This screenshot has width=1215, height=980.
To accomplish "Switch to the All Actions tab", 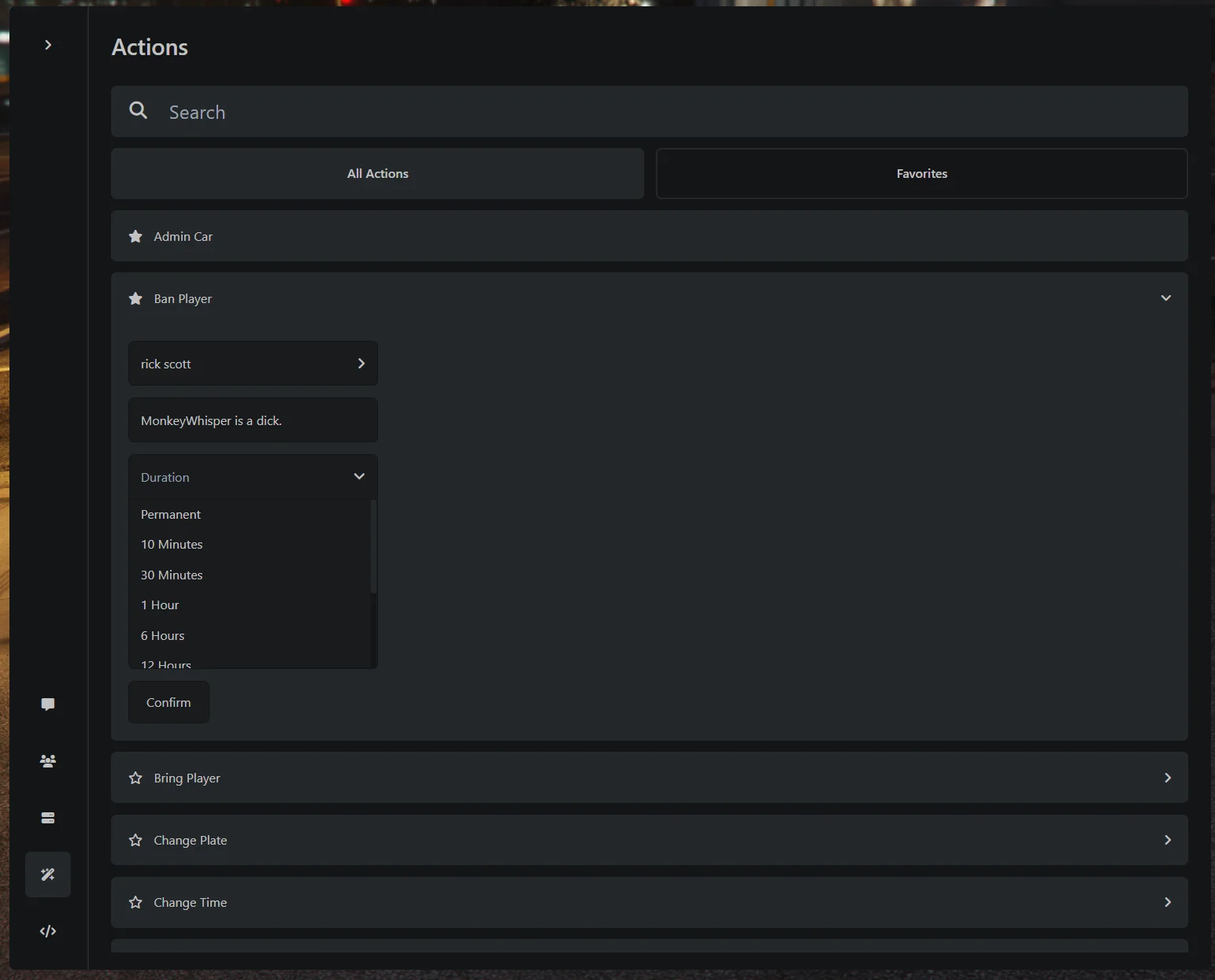I will pos(377,174).
